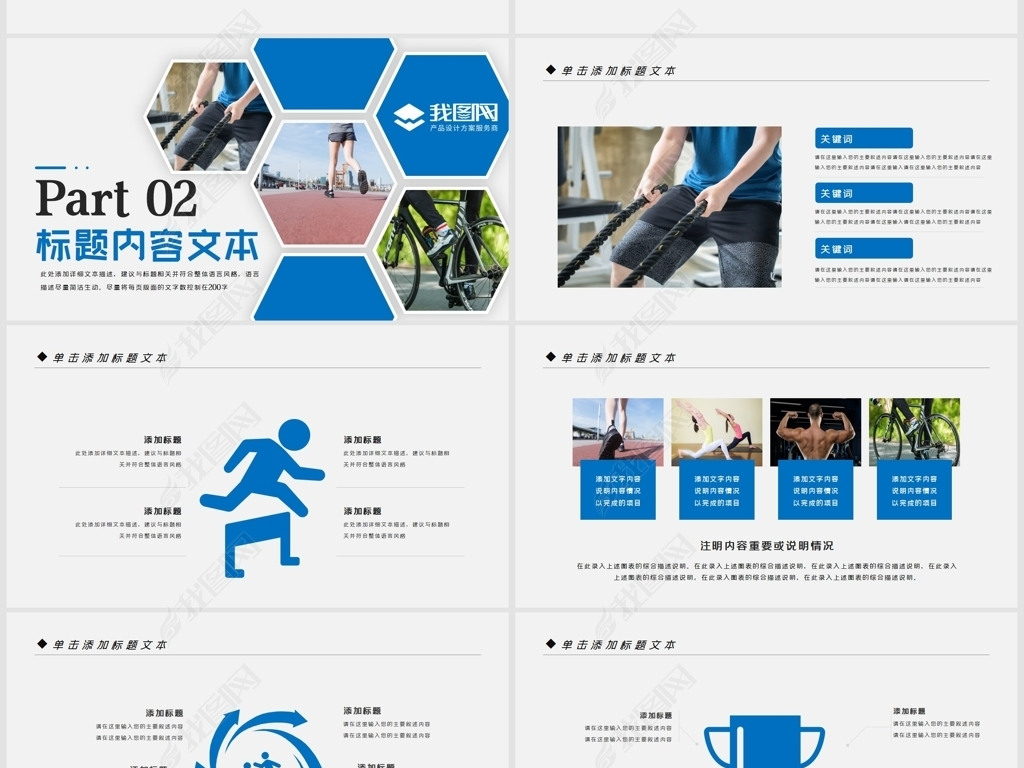Screen dimensions: 1024x768
Task: Select the "注明内容重要或说明情况" heading
Action: (767, 546)
